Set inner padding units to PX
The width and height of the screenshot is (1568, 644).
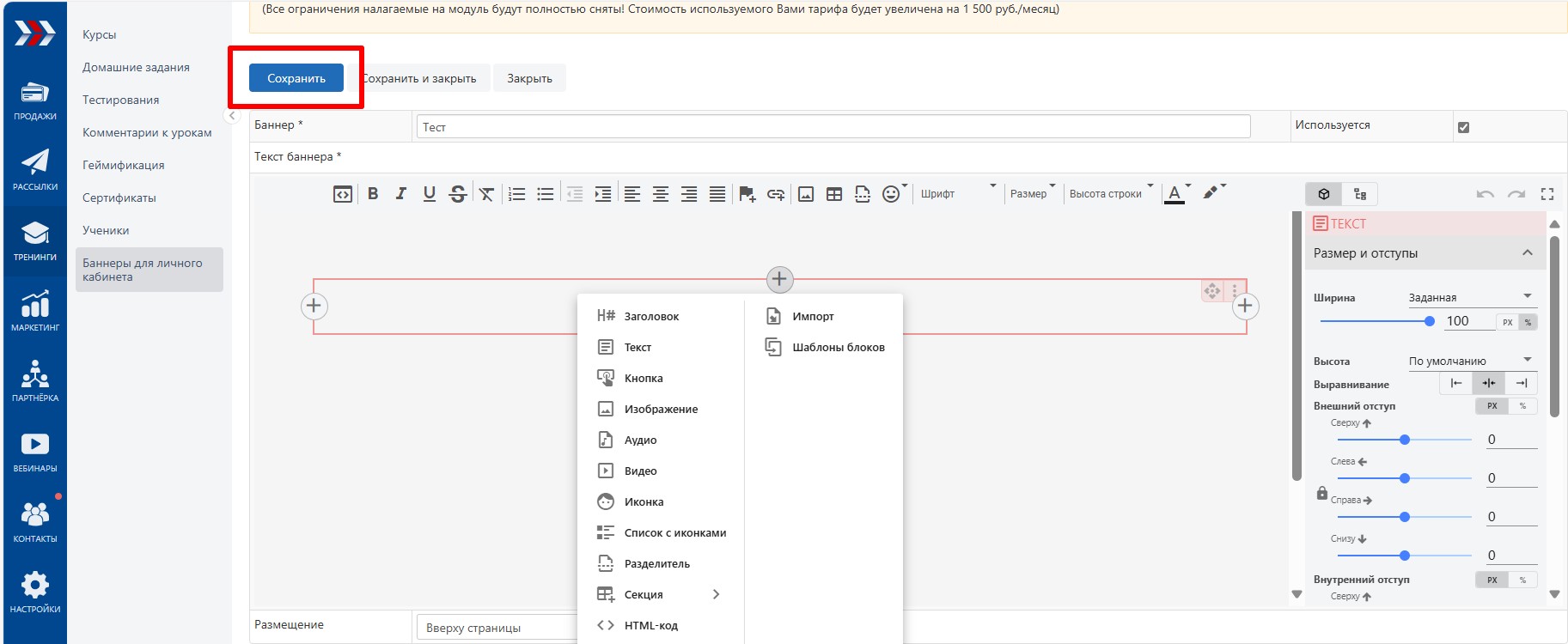coord(1492,580)
